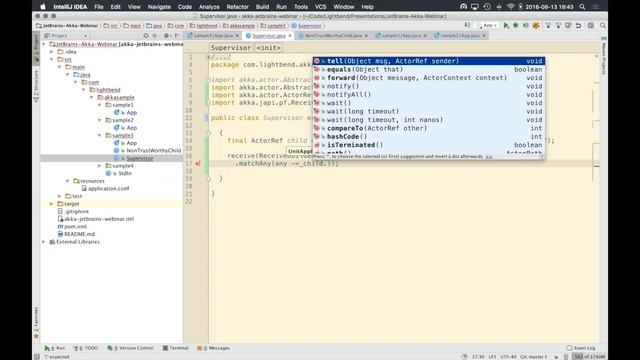The image size is (640, 360).
Task: Click the Time Machine icon in menu bar
Action: [x=487, y=7]
